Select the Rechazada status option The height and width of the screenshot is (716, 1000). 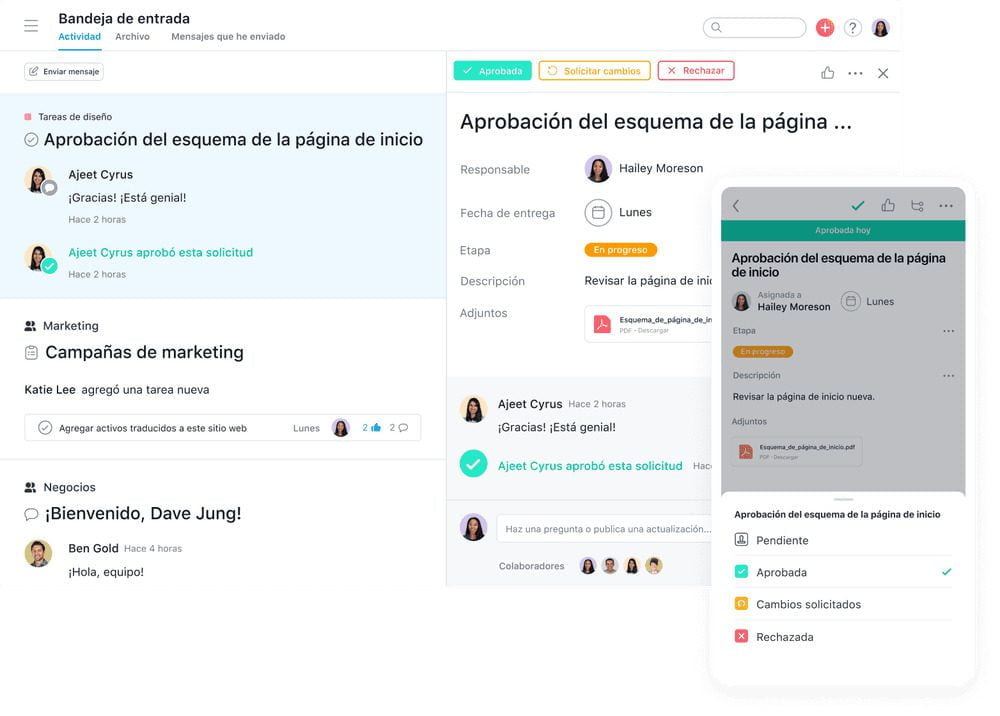click(x=784, y=636)
